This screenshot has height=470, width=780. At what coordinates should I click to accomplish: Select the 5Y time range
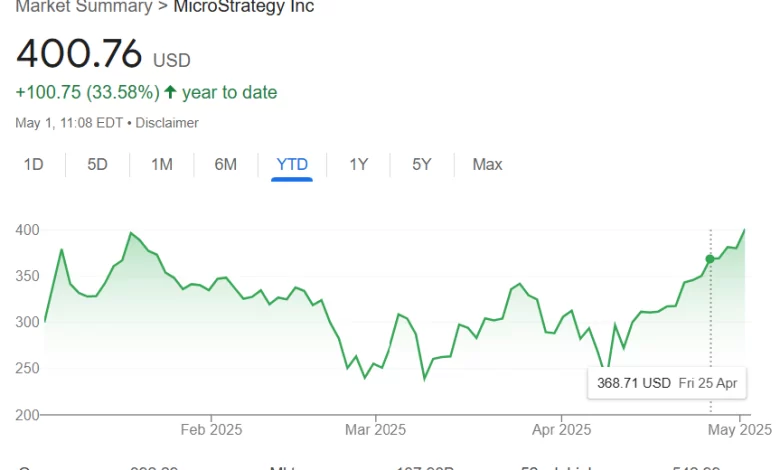tap(421, 164)
